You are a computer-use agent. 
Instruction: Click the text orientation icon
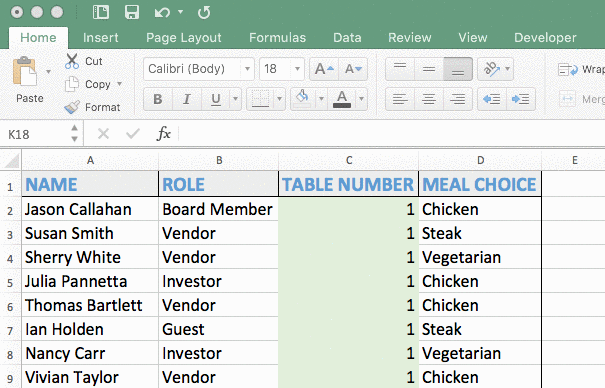[x=491, y=69]
